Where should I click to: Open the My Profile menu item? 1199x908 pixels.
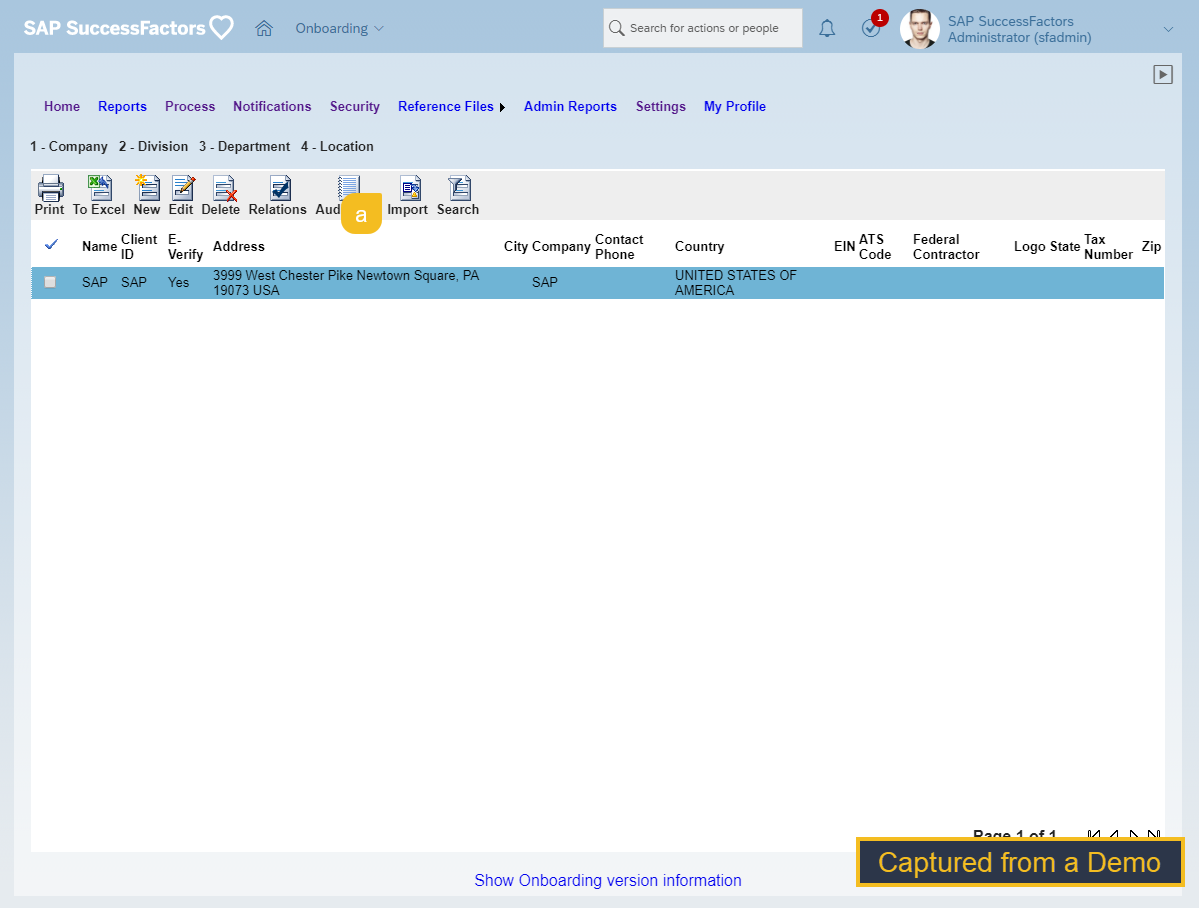click(x=735, y=106)
